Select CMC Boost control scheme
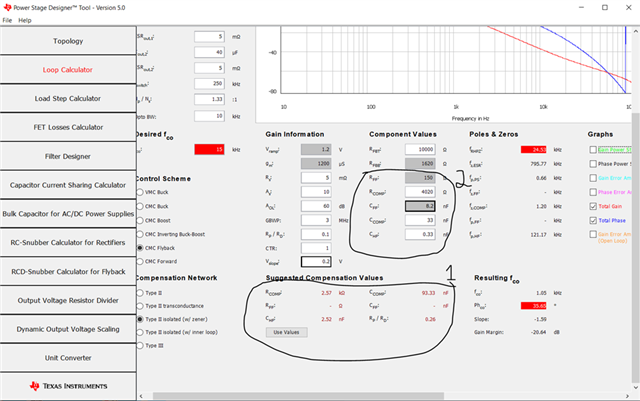 [140, 221]
